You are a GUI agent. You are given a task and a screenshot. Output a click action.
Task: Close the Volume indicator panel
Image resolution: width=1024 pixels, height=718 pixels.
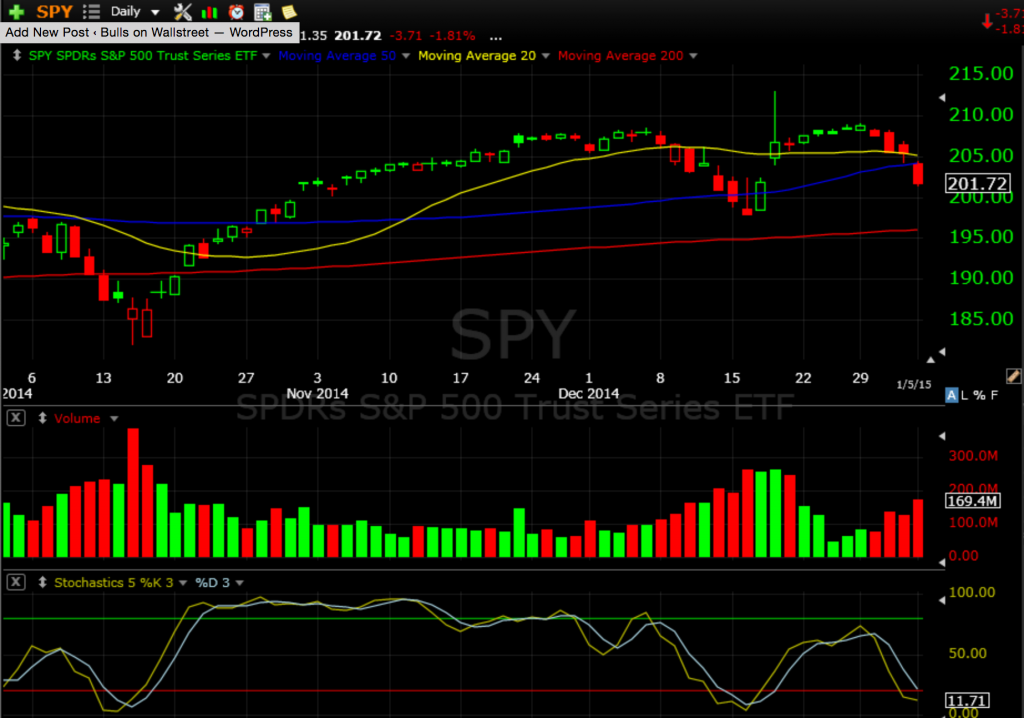click(x=16, y=418)
